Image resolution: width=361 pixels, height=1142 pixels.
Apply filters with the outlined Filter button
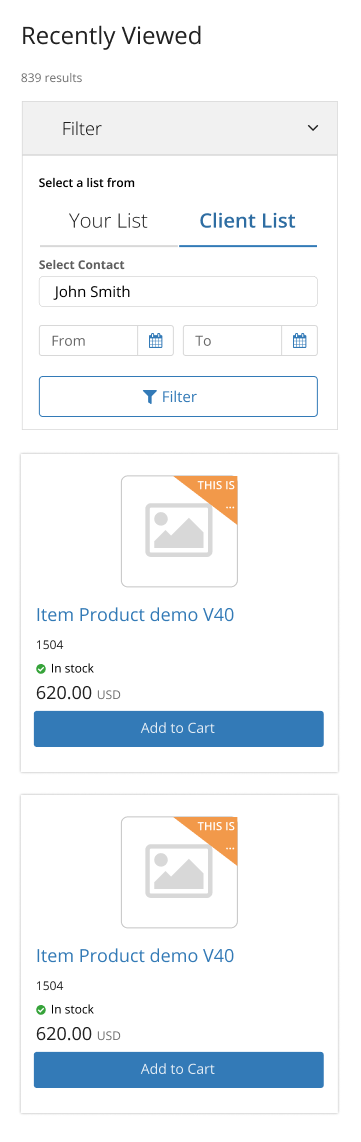(178, 397)
